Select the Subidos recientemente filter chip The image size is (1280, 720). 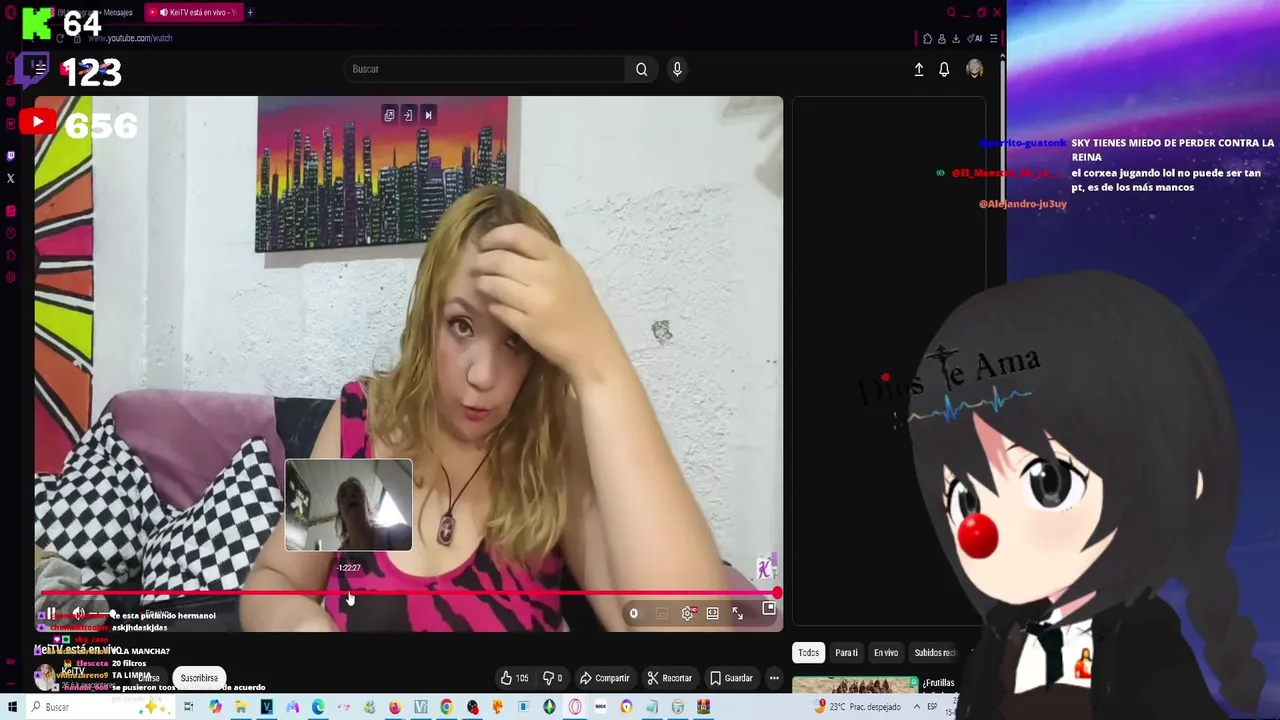coord(935,653)
